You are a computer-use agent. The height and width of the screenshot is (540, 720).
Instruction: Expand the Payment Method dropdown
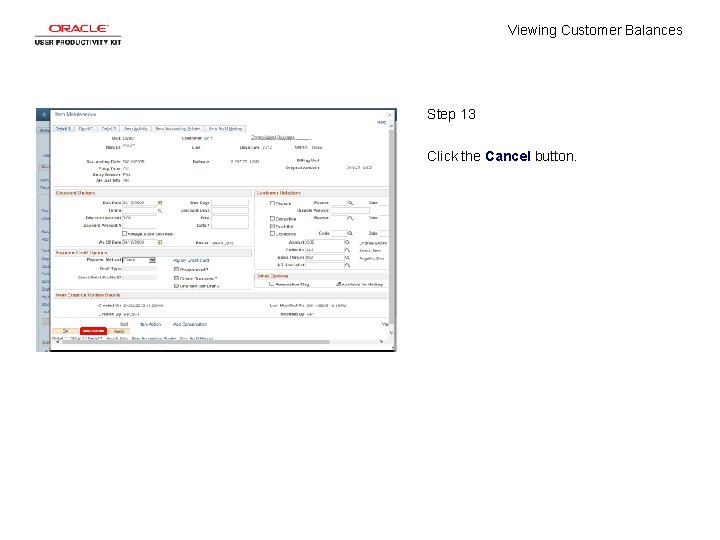point(152,260)
